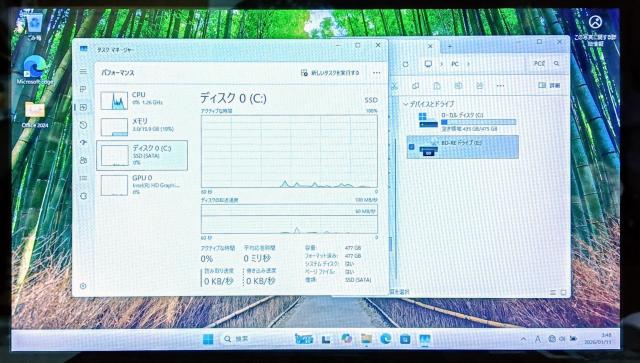Click the disk transfer rate graph
Viewport: 640px width, 363px height.
pos(289,218)
